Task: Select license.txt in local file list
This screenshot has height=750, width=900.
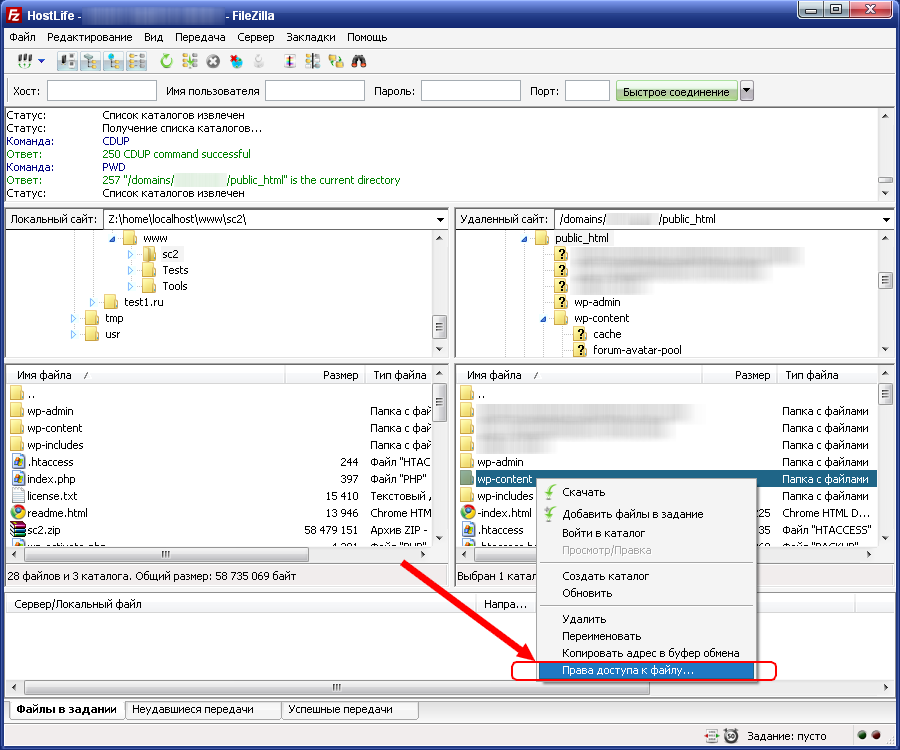Action: 52,496
